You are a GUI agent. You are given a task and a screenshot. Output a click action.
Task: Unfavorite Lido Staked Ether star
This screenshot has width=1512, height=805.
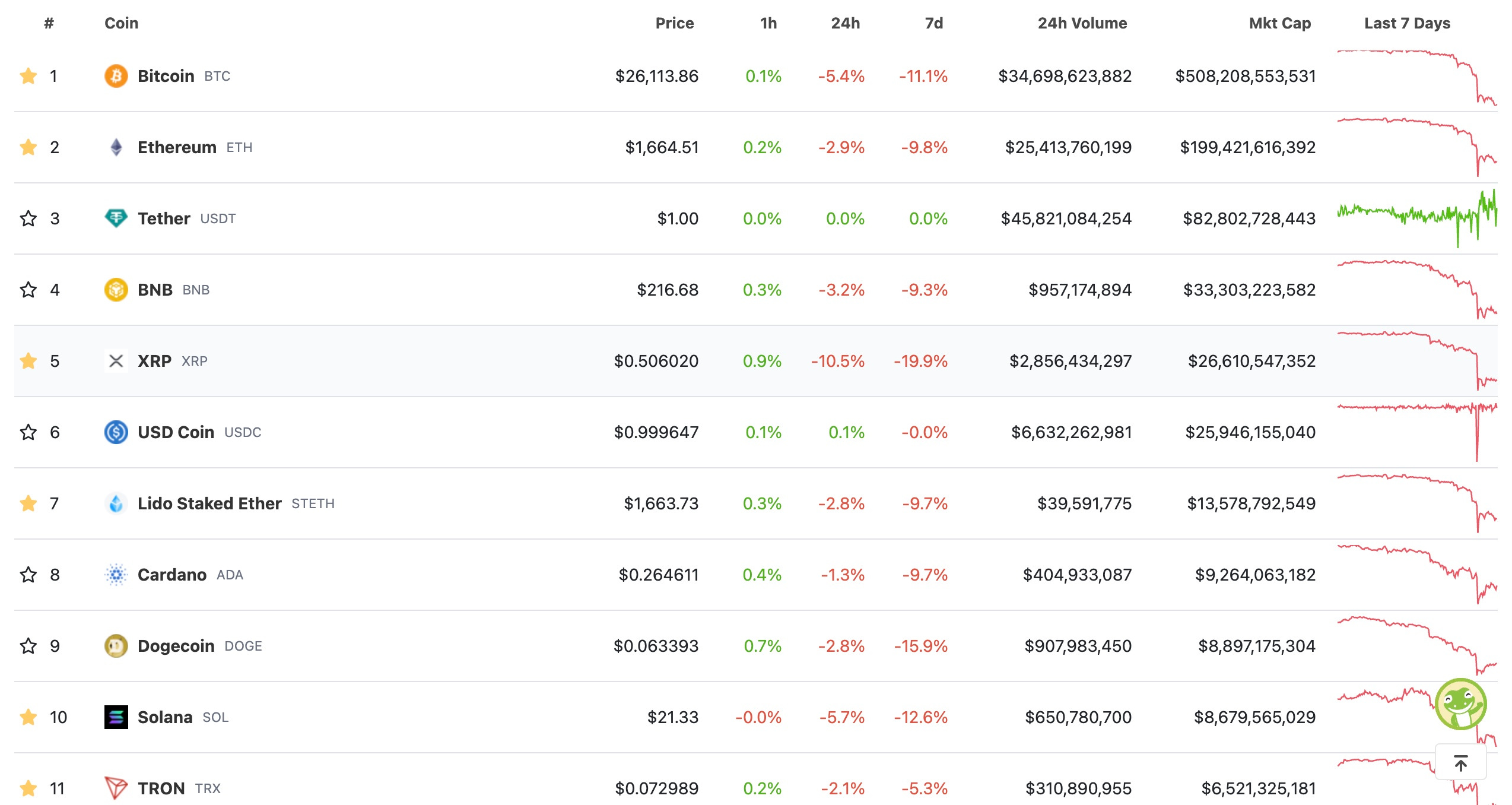[28, 503]
